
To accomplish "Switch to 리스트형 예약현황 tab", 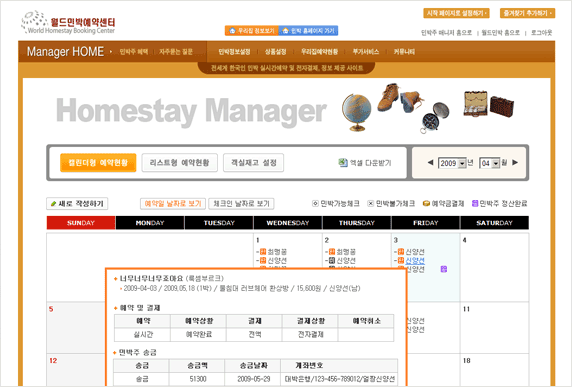I will point(179,163).
